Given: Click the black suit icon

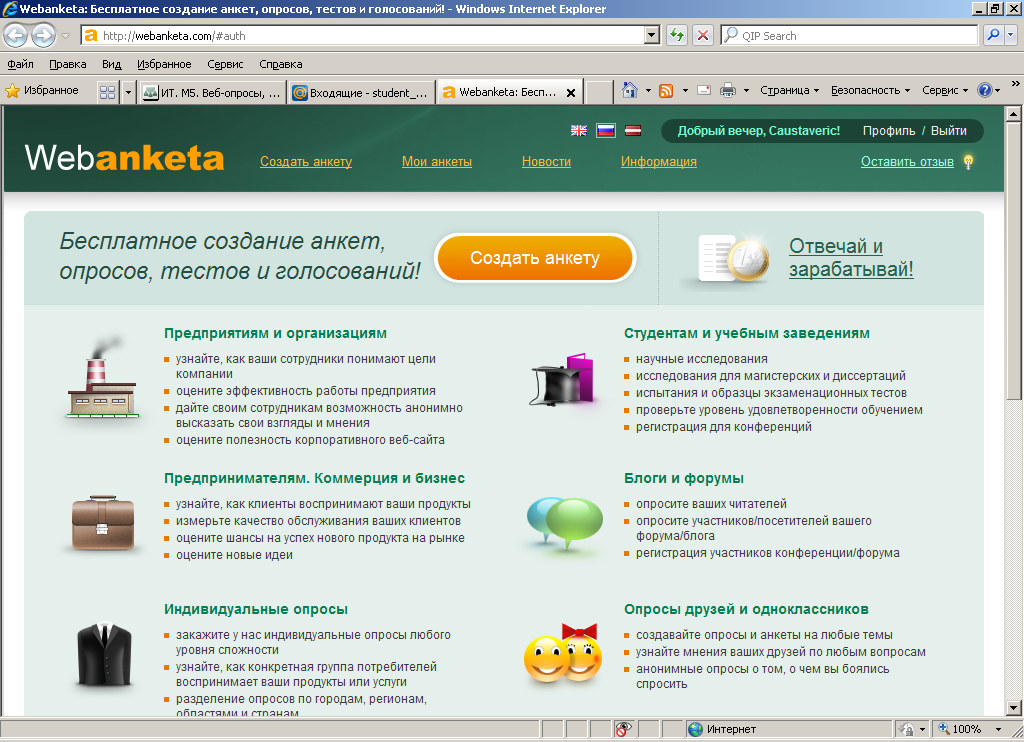Looking at the screenshot, I should pyautogui.click(x=104, y=654).
